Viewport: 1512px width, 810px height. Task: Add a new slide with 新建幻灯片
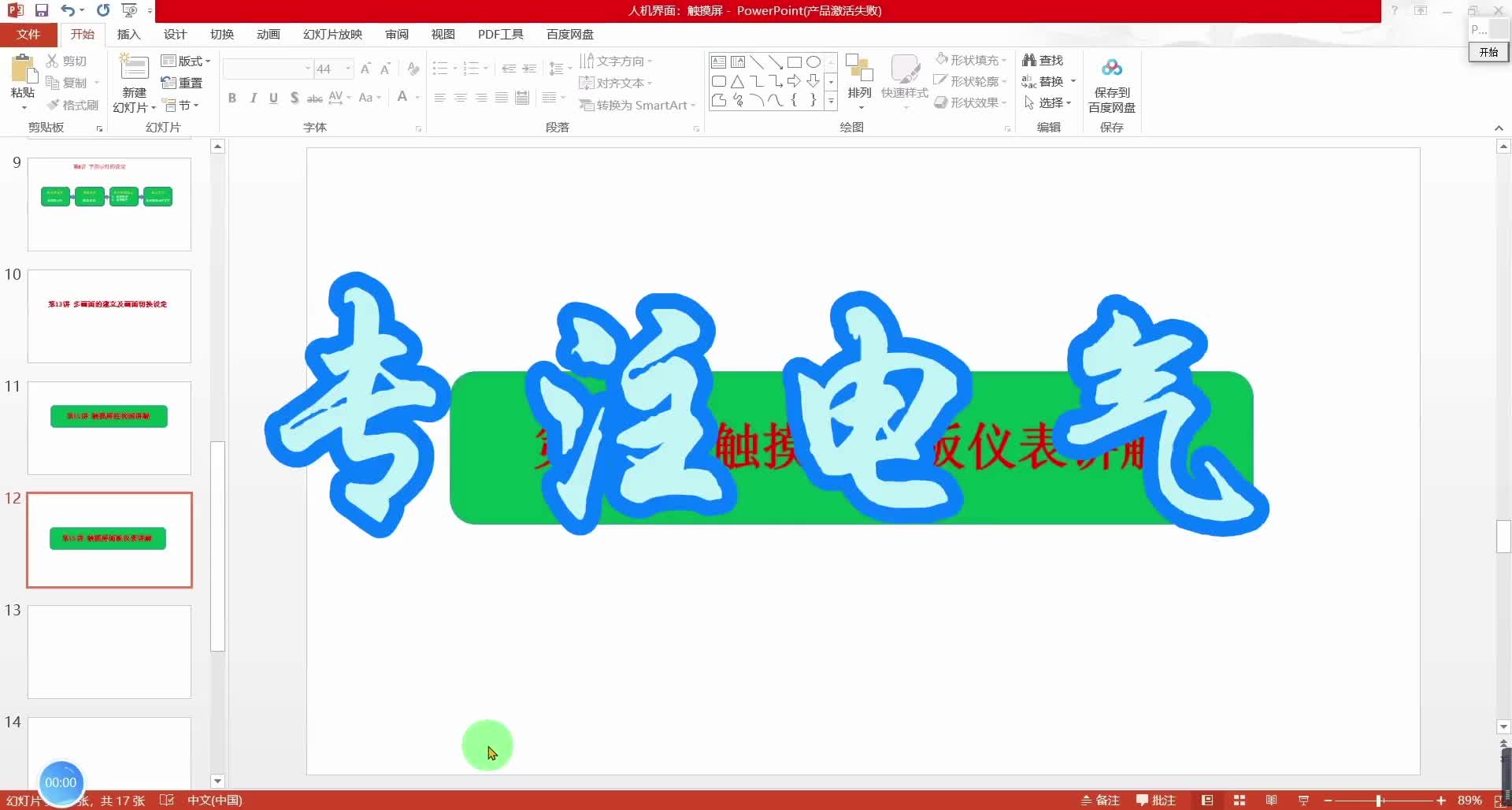pos(134,83)
